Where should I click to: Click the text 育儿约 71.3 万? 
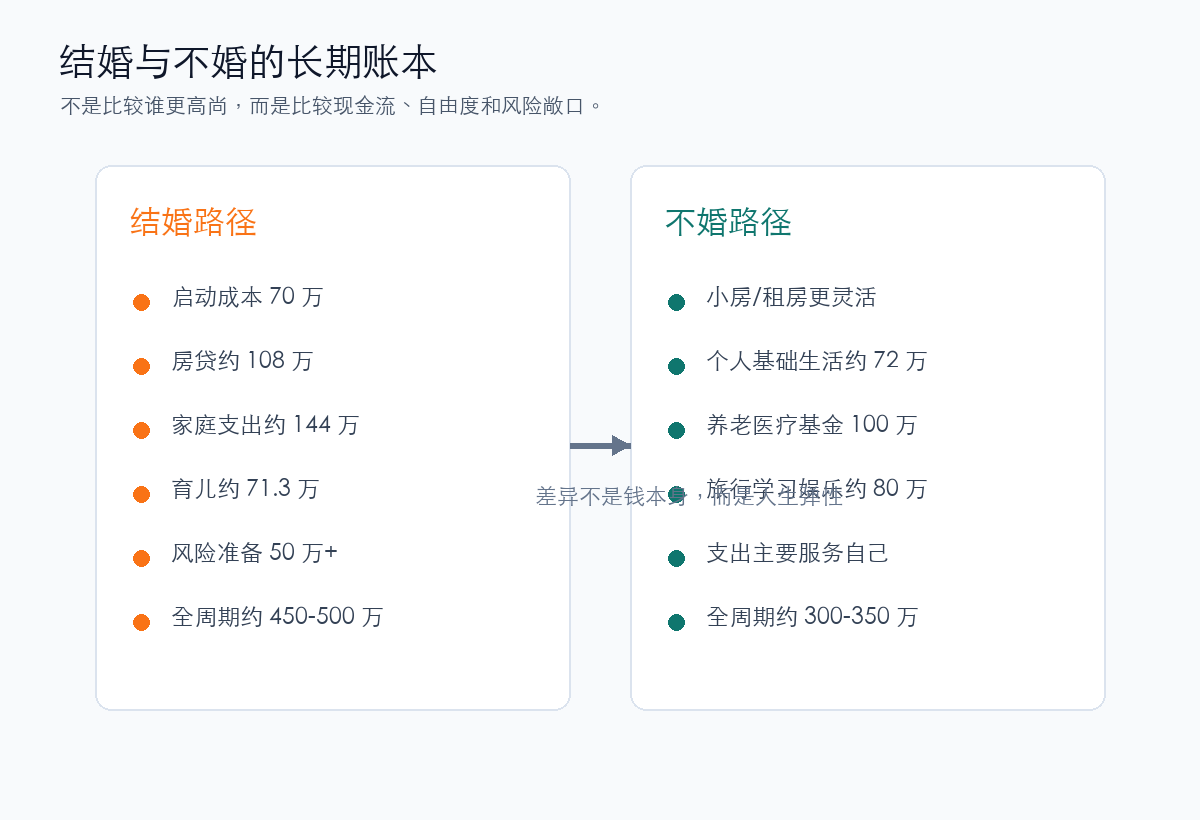[245, 489]
